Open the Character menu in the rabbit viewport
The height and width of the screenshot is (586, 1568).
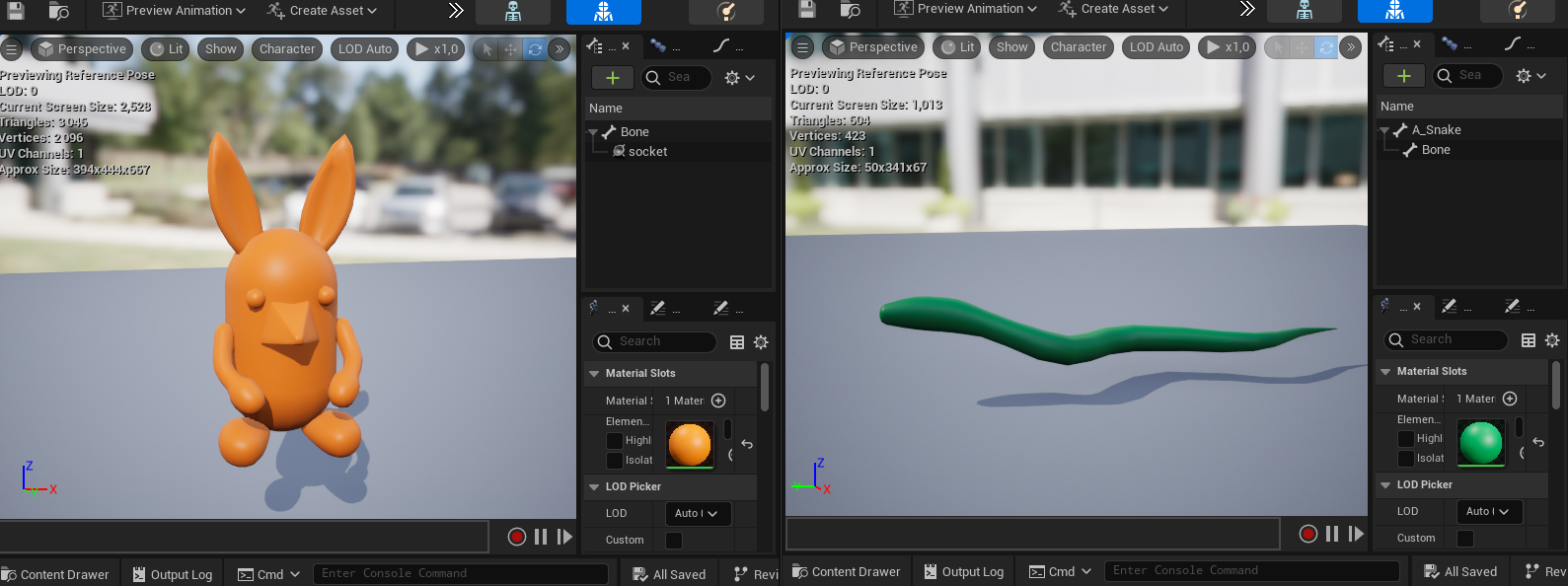tap(287, 49)
